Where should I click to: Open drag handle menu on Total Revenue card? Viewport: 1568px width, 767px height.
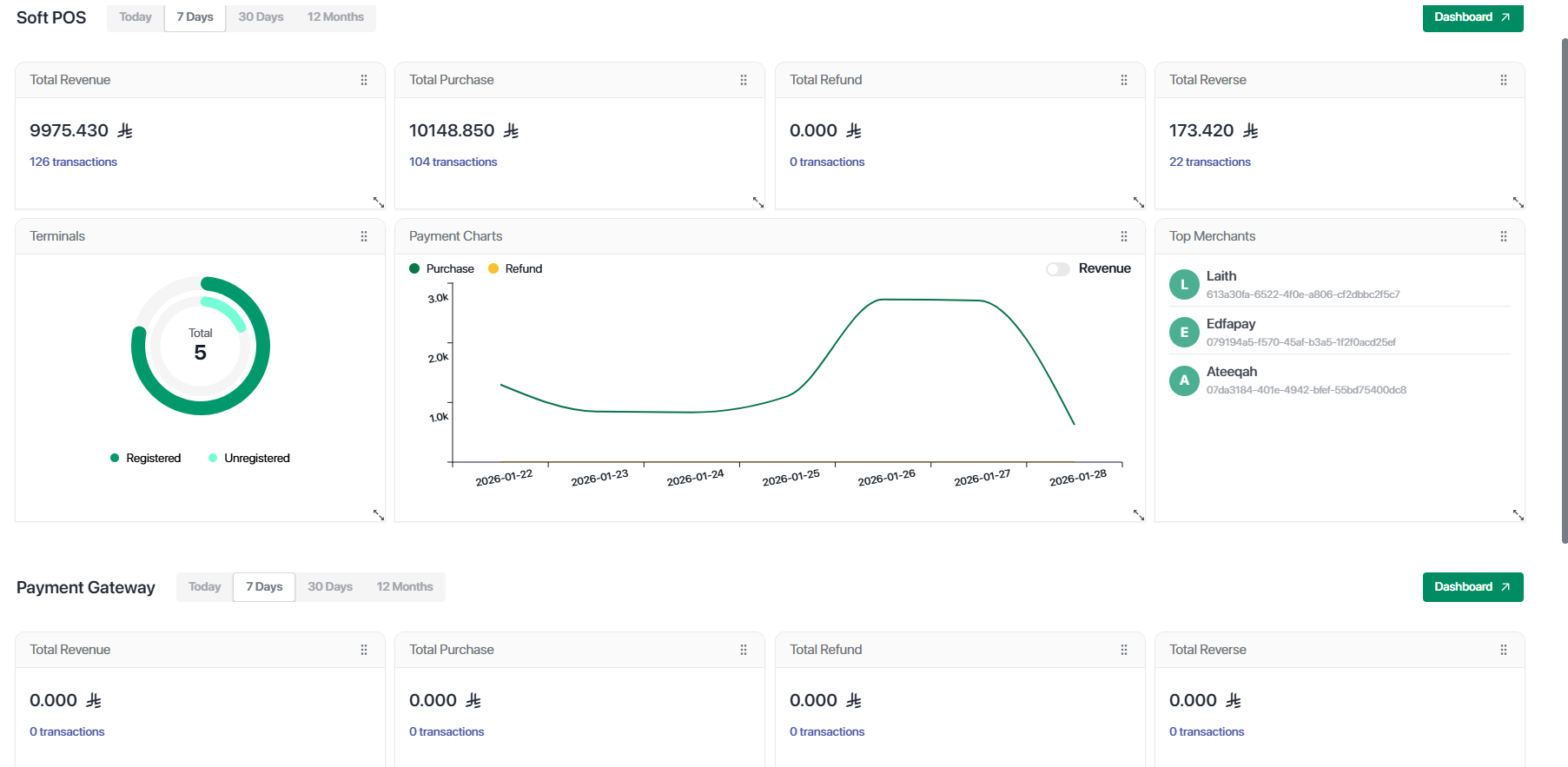364,80
